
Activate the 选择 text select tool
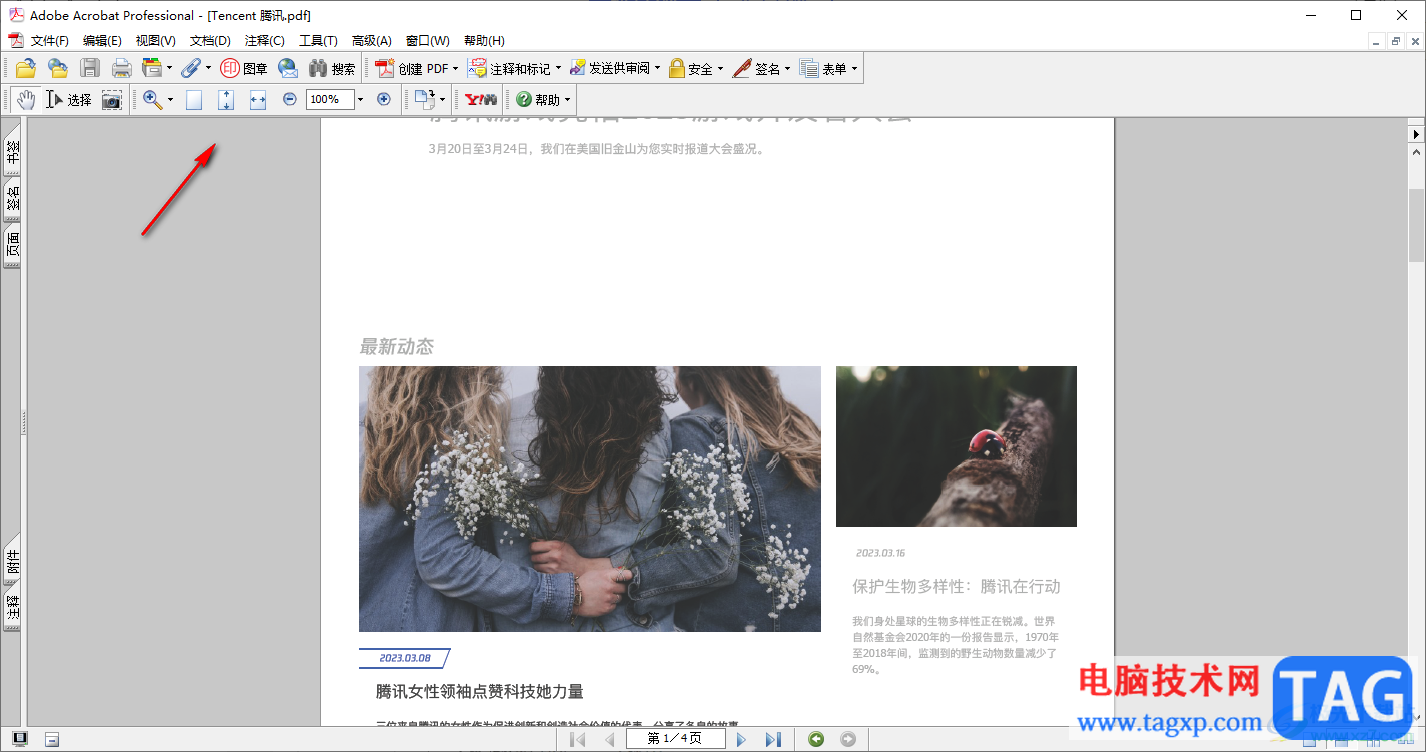[x=69, y=99]
